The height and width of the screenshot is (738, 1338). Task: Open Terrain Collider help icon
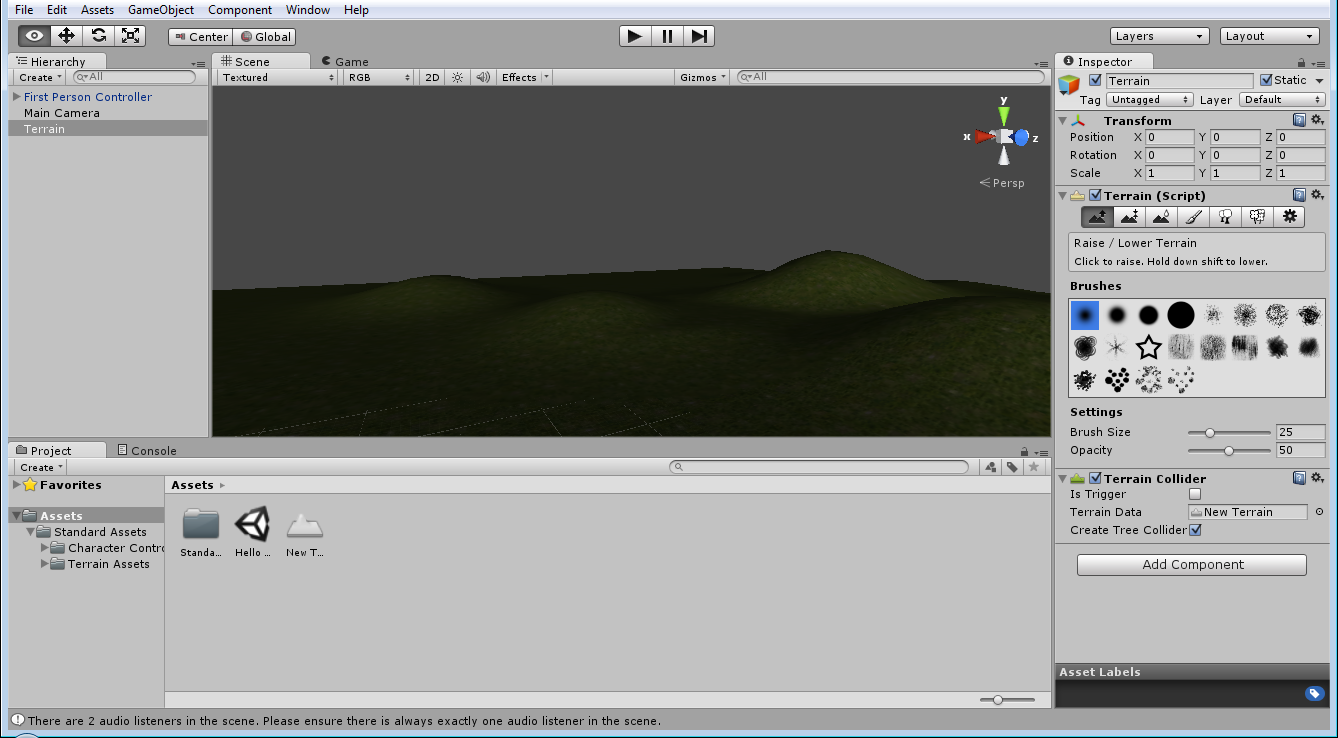click(1299, 478)
